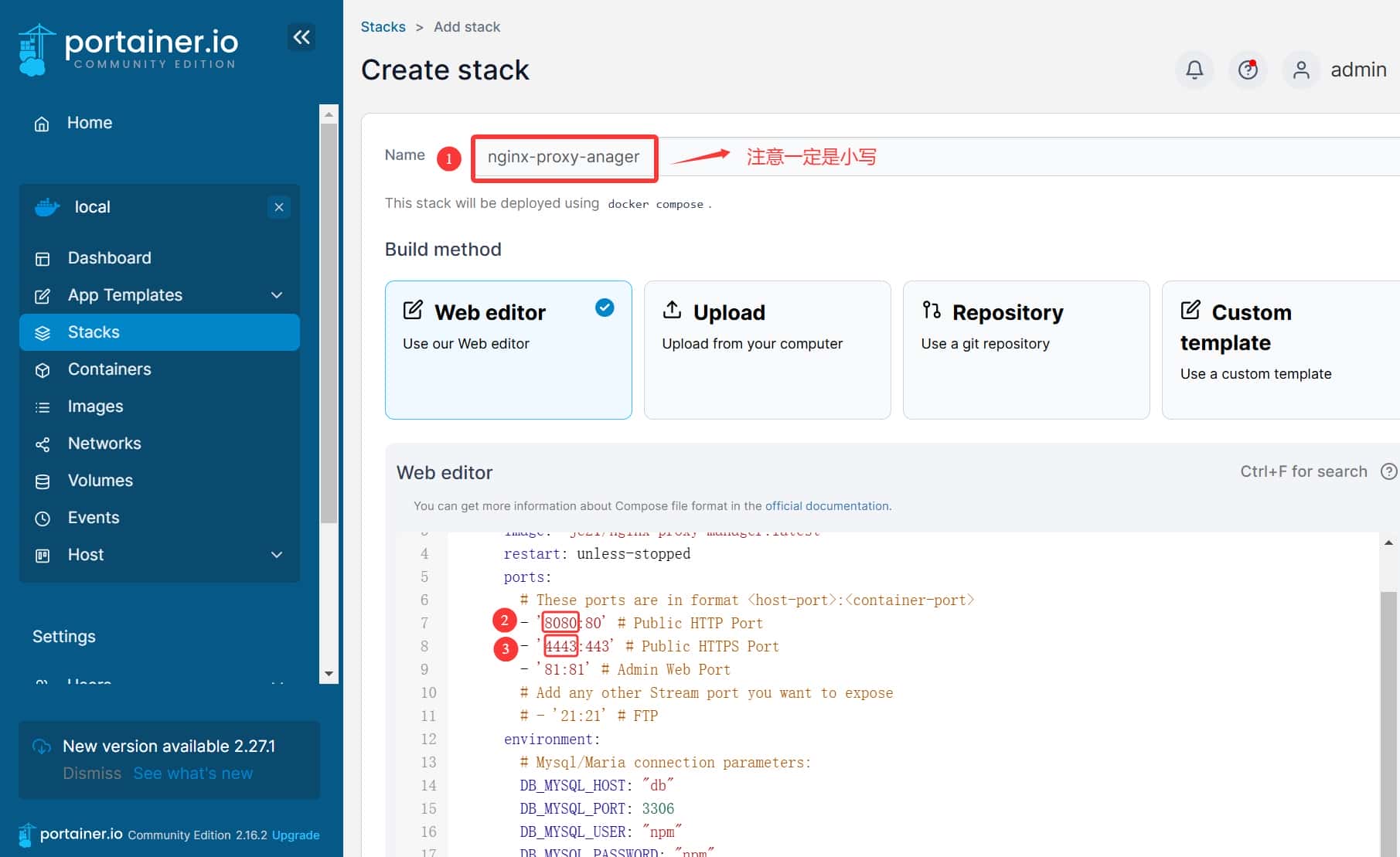Viewport: 1400px width, 857px height.
Task: Open the help question-mark icon in header
Action: (x=1248, y=70)
